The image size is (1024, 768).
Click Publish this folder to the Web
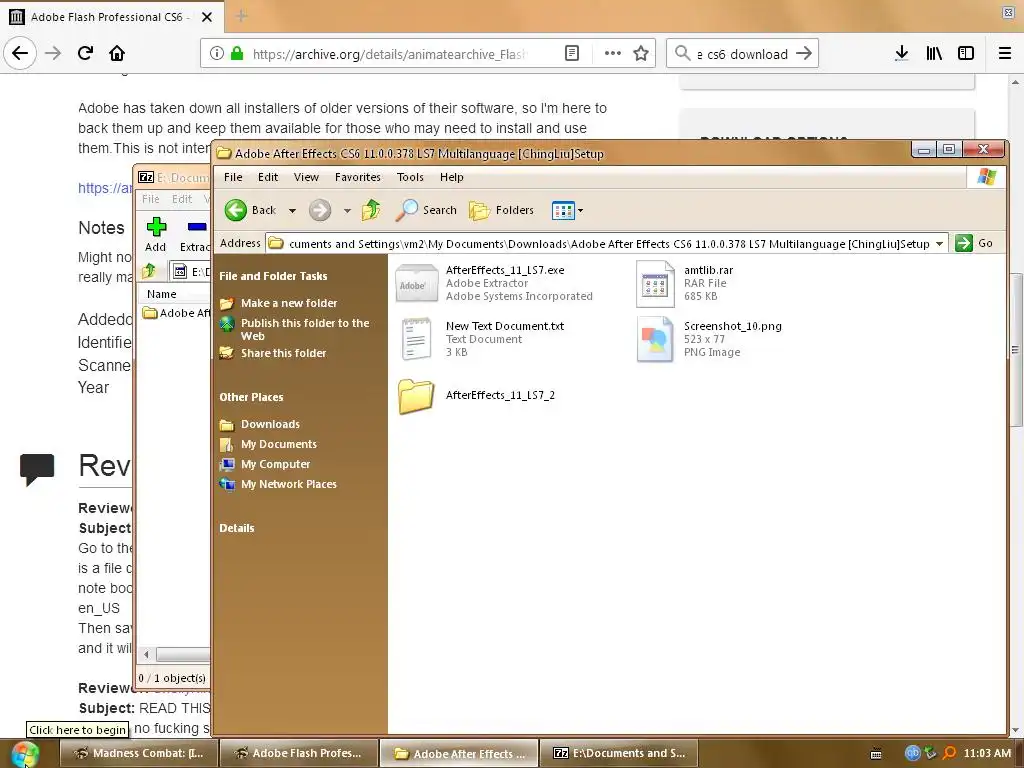pyautogui.click(x=305, y=329)
